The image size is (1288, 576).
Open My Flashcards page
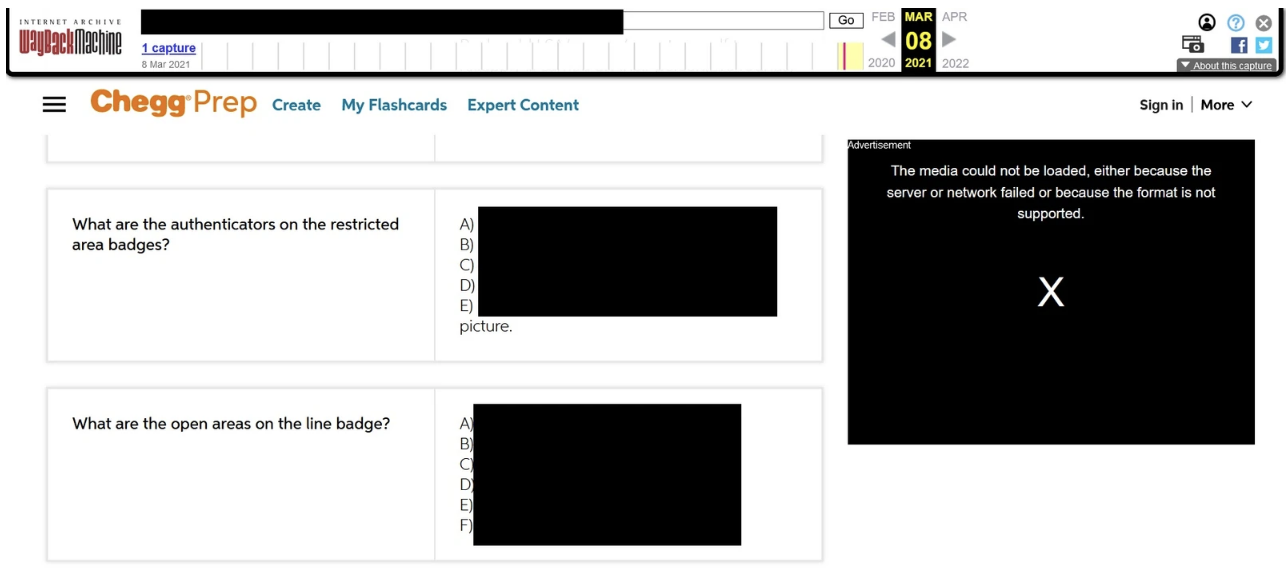[394, 105]
